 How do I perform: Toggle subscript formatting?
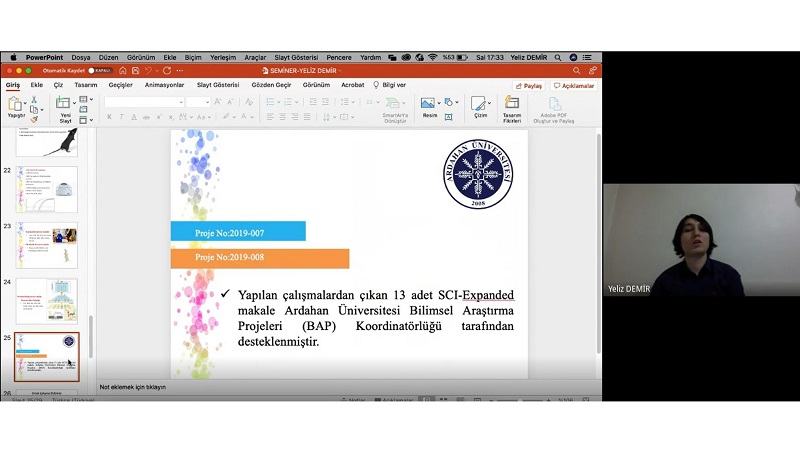click(x=171, y=117)
